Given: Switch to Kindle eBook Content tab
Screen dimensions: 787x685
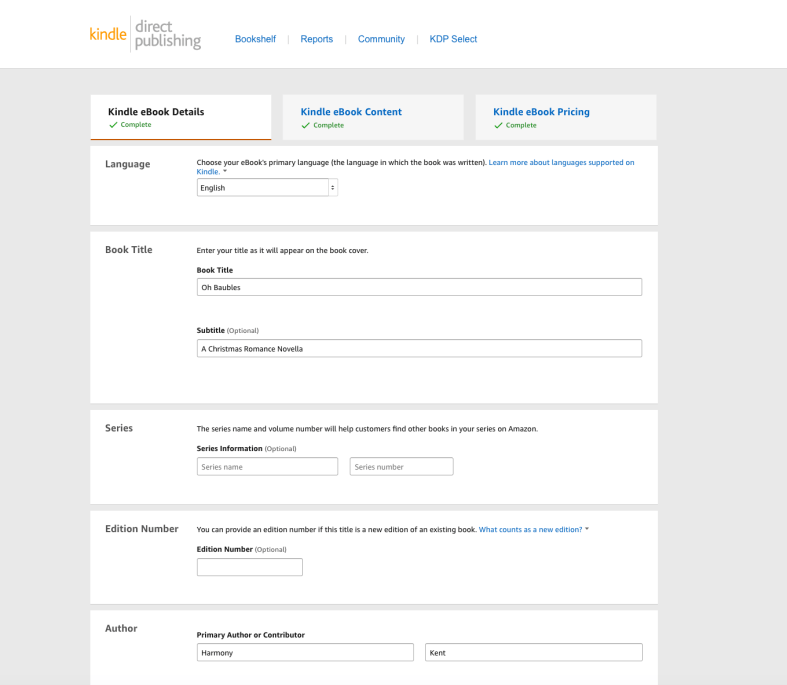Looking at the screenshot, I should [351, 112].
